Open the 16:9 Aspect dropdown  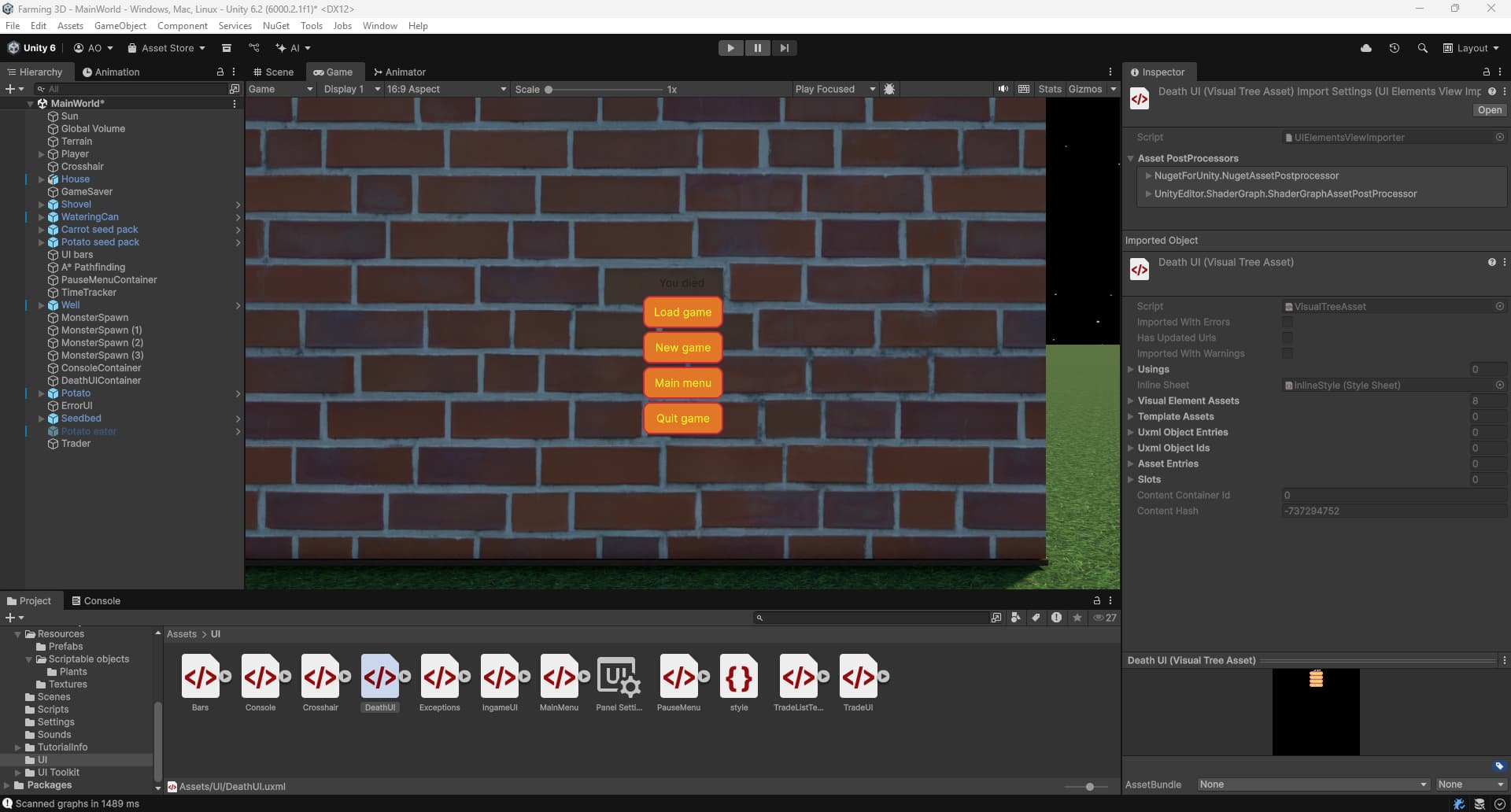(x=445, y=89)
